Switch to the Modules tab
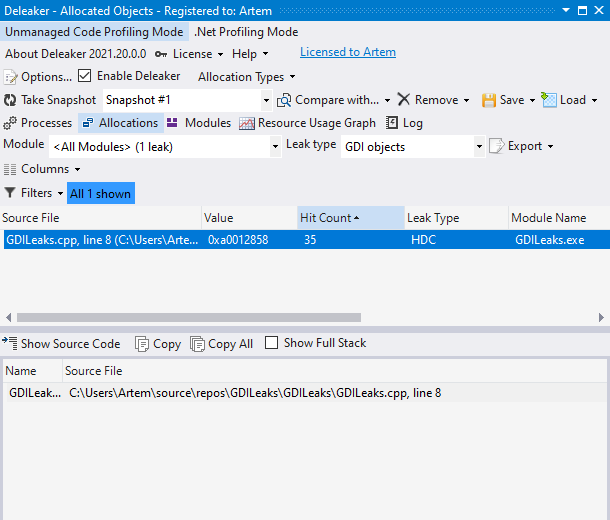Viewport: 610px width, 520px height. coord(198,123)
